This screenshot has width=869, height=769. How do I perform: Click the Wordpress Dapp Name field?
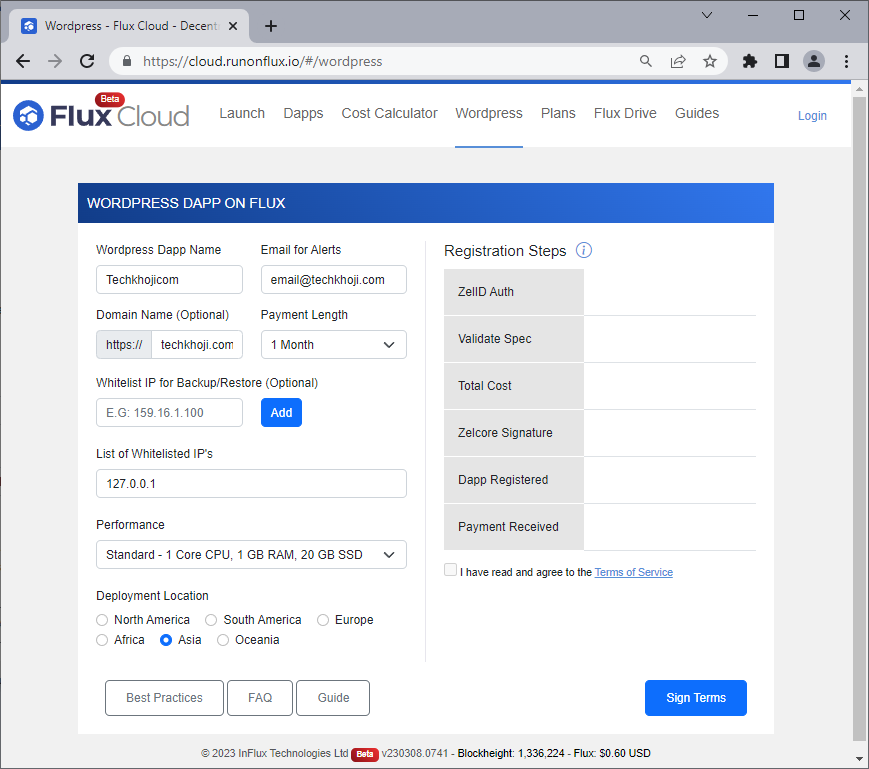[170, 280]
